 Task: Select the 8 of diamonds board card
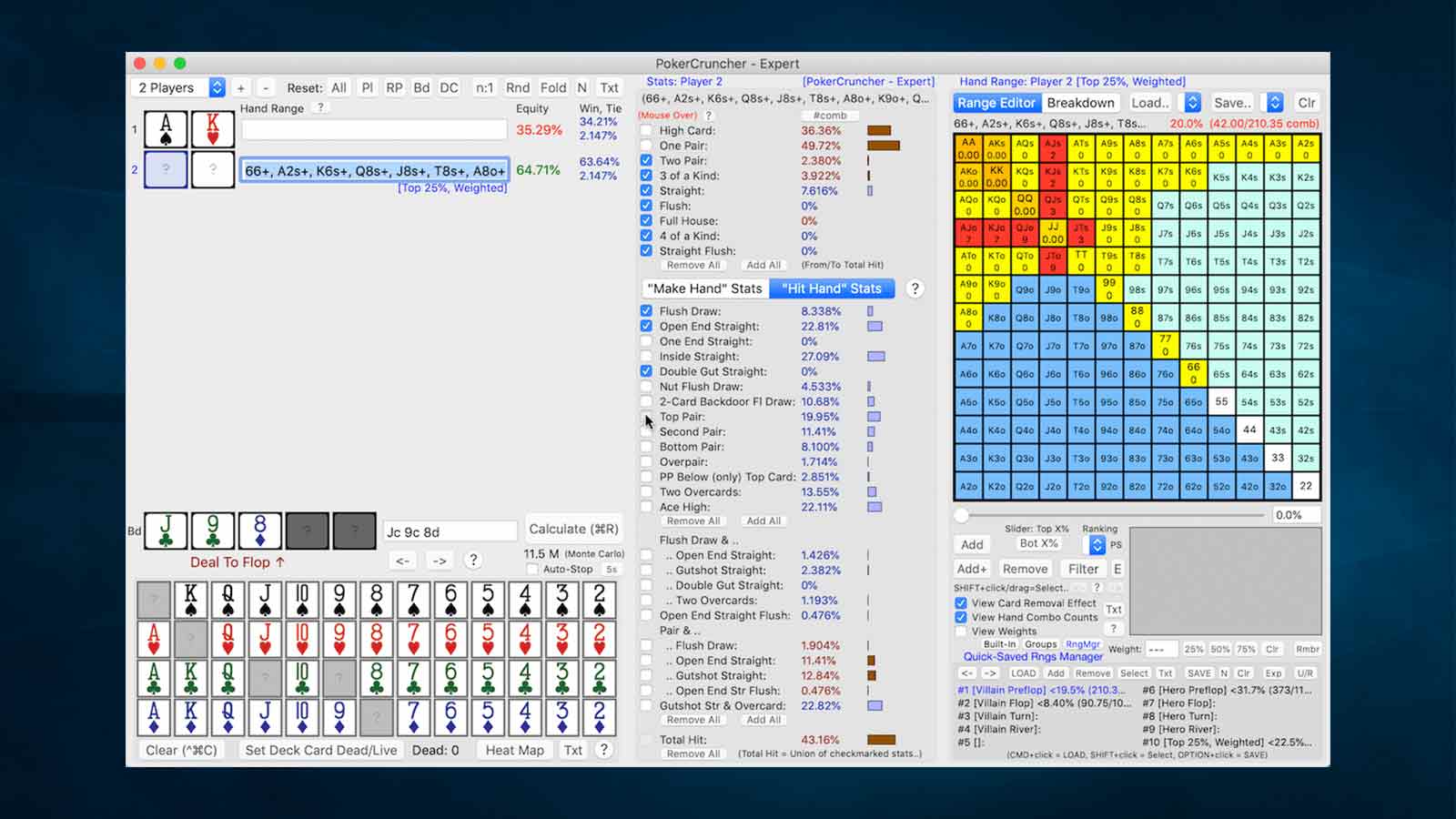coord(259,531)
